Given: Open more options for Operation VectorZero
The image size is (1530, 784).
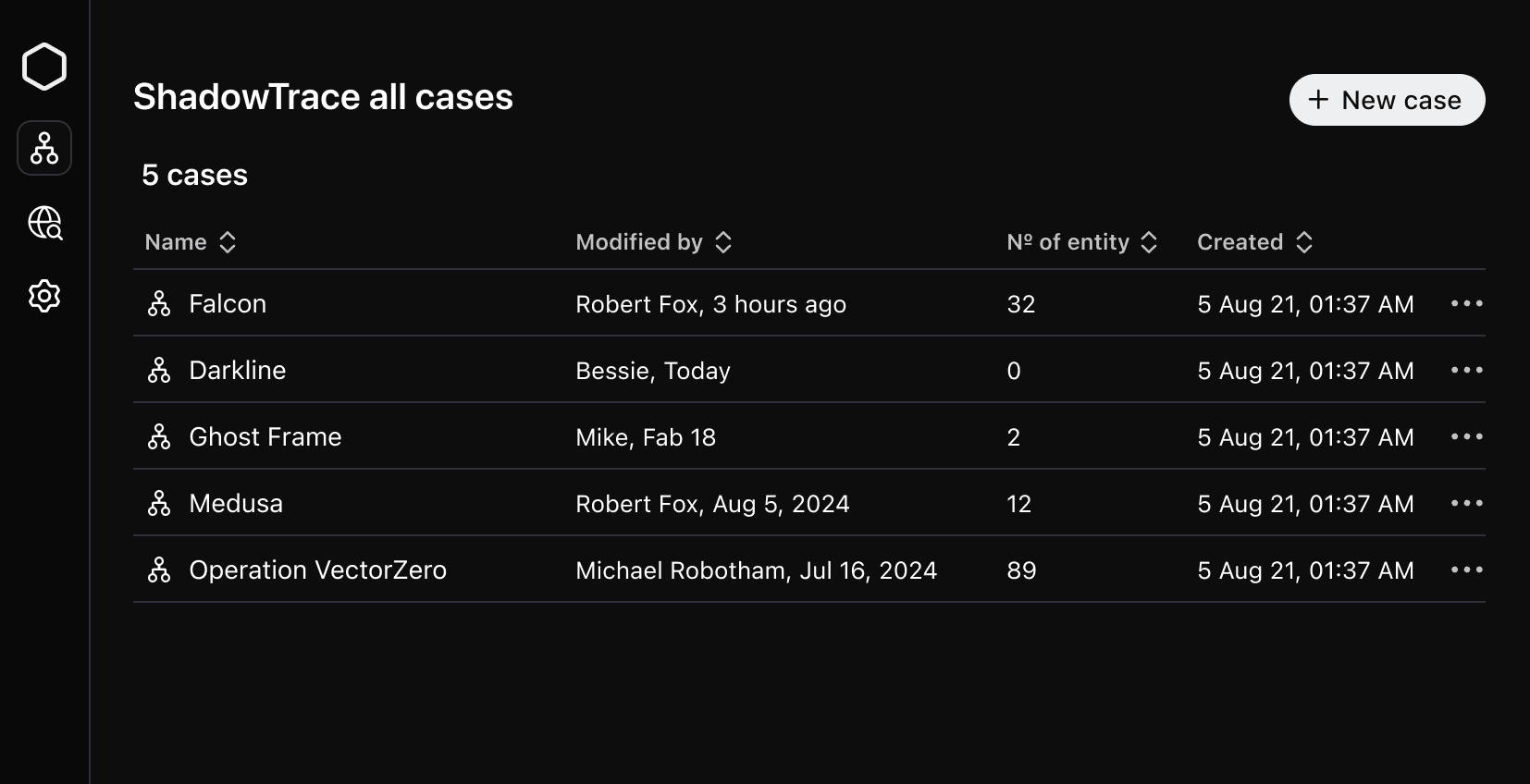Looking at the screenshot, I should pos(1466,570).
